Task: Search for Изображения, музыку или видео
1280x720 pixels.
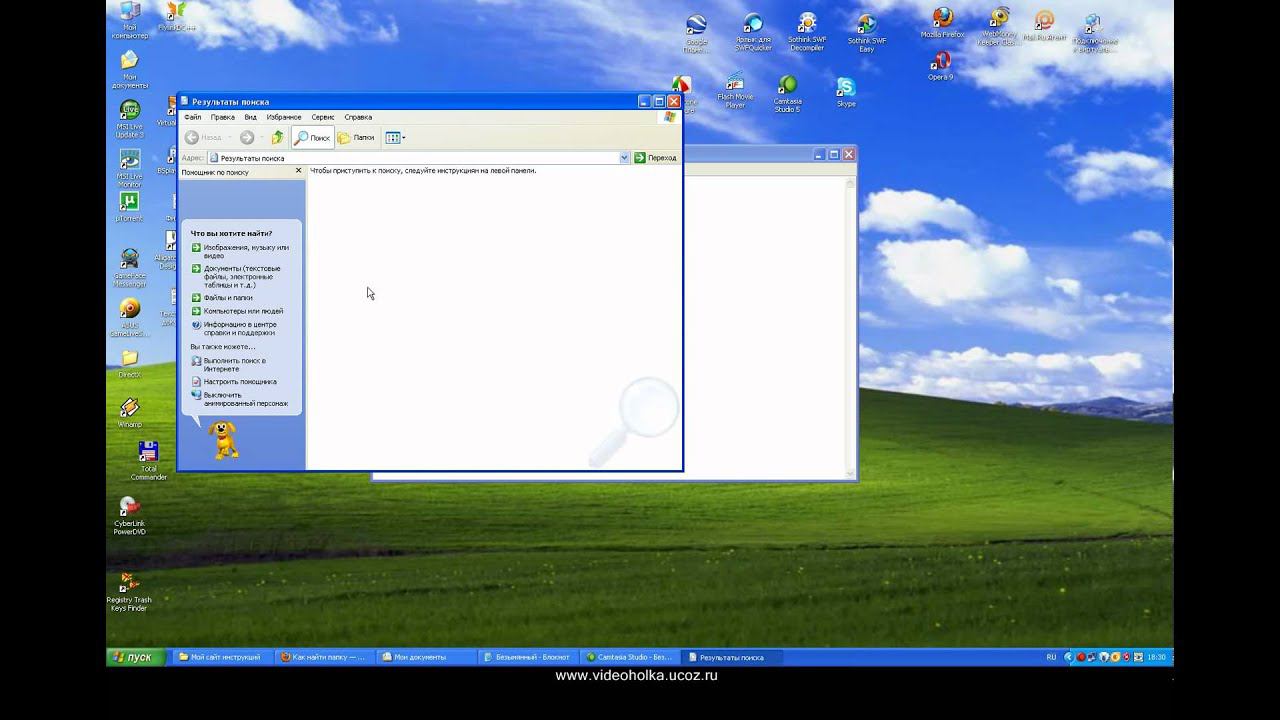Action: click(x=240, y=251)
